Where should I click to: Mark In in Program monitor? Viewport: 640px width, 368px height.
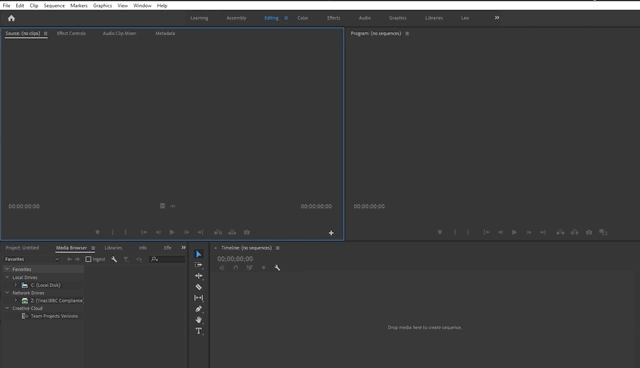pos(455,232)
